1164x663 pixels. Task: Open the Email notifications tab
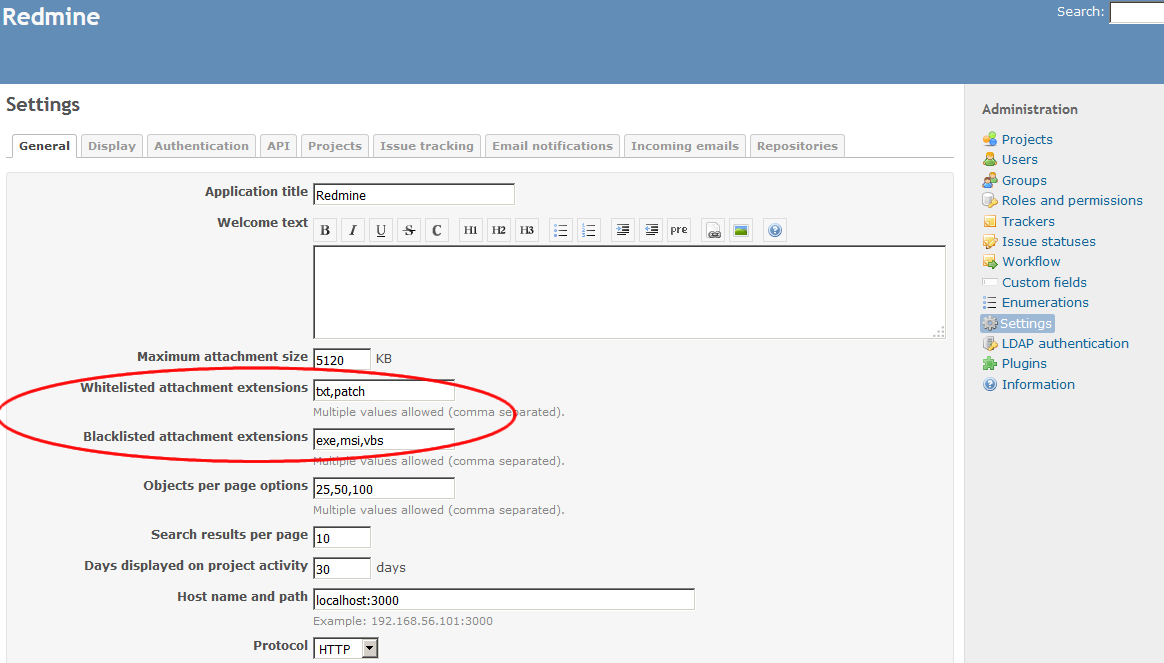click(552, 146)
